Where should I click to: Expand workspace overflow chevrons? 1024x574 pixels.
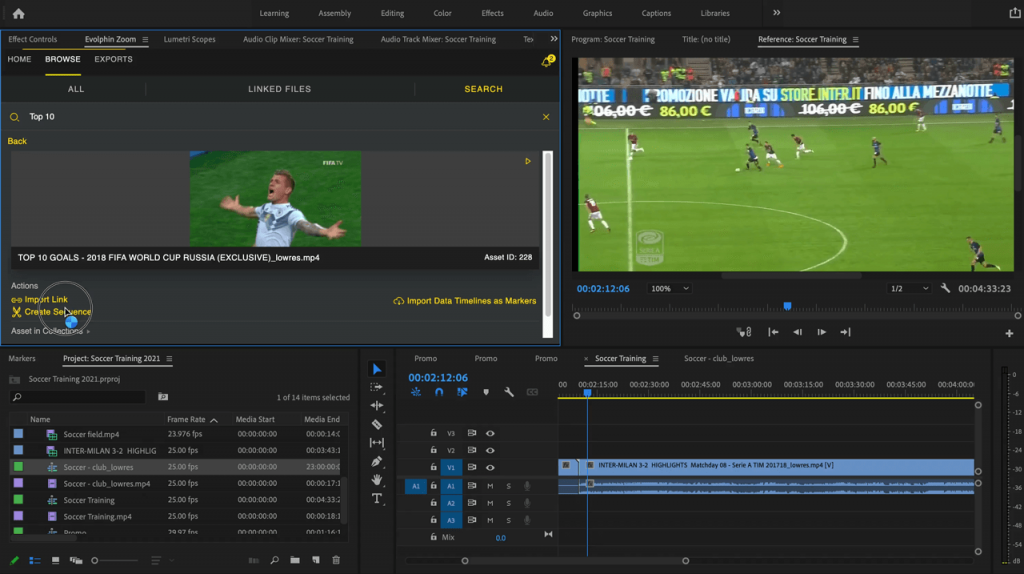[776, 12]
